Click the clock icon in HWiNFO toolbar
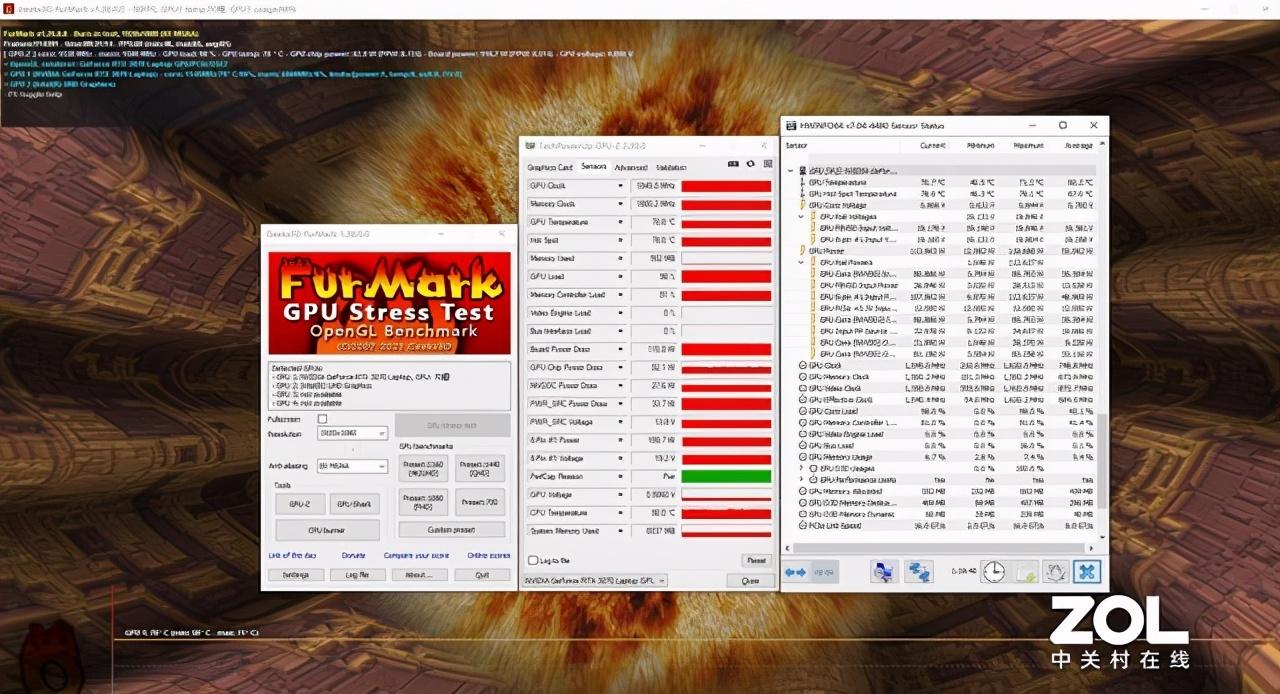The width and height of the screenshot is (1280, 694). pyautogui.click(x=993, y=571)
